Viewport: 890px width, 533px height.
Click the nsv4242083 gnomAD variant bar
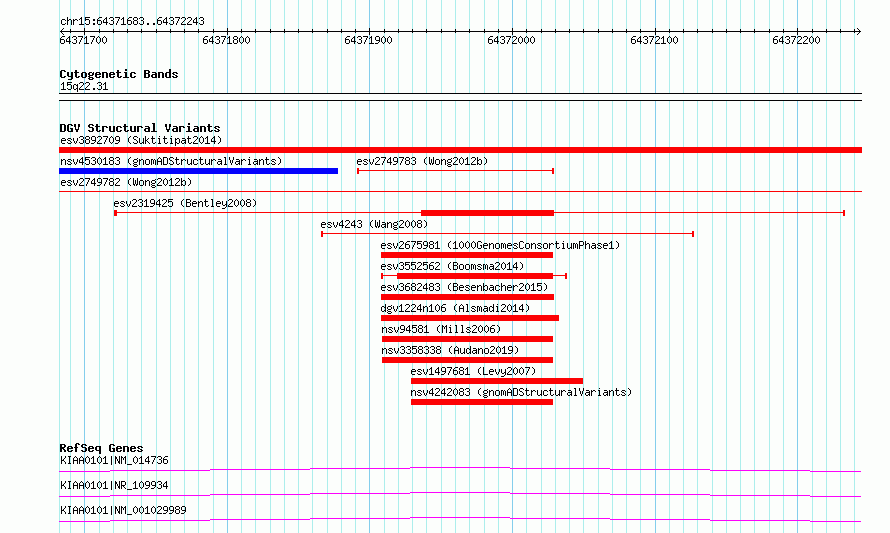point(482,402)
